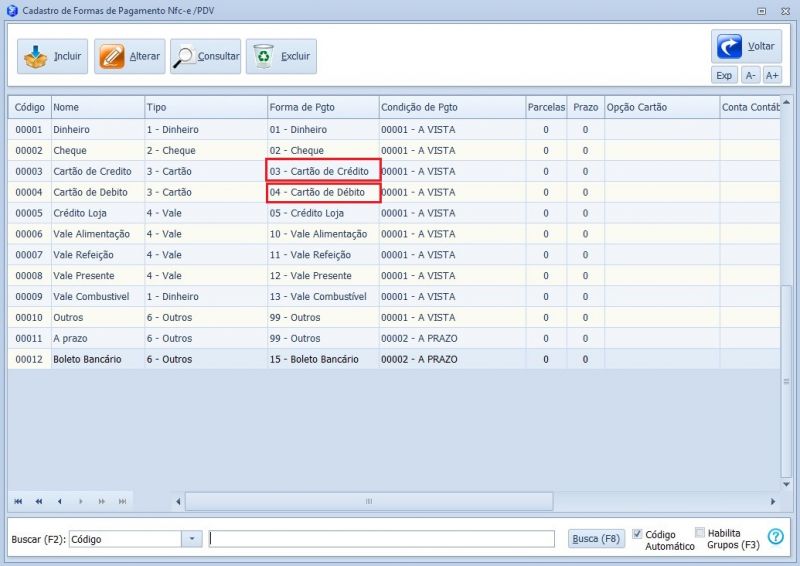The width and height of the screenshot is (800, 566).
Task: Click the Busca (F8) button
Action: (596, 539)
